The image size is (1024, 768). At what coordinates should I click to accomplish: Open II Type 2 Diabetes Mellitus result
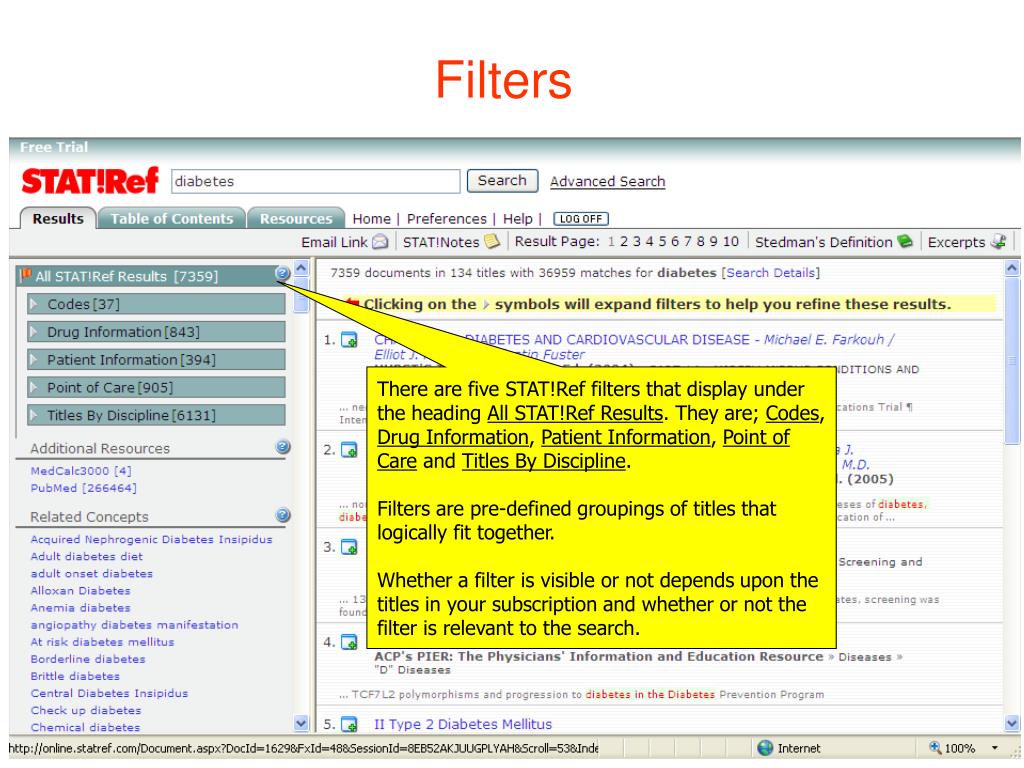[x=463, y=724]
